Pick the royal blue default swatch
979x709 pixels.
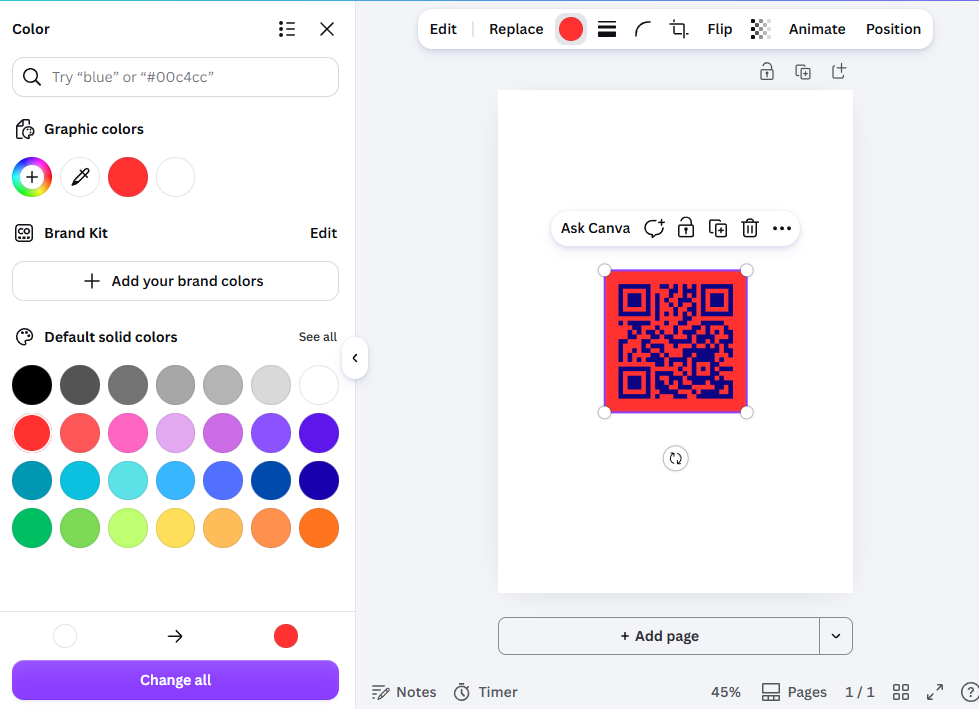click(223, 481)
